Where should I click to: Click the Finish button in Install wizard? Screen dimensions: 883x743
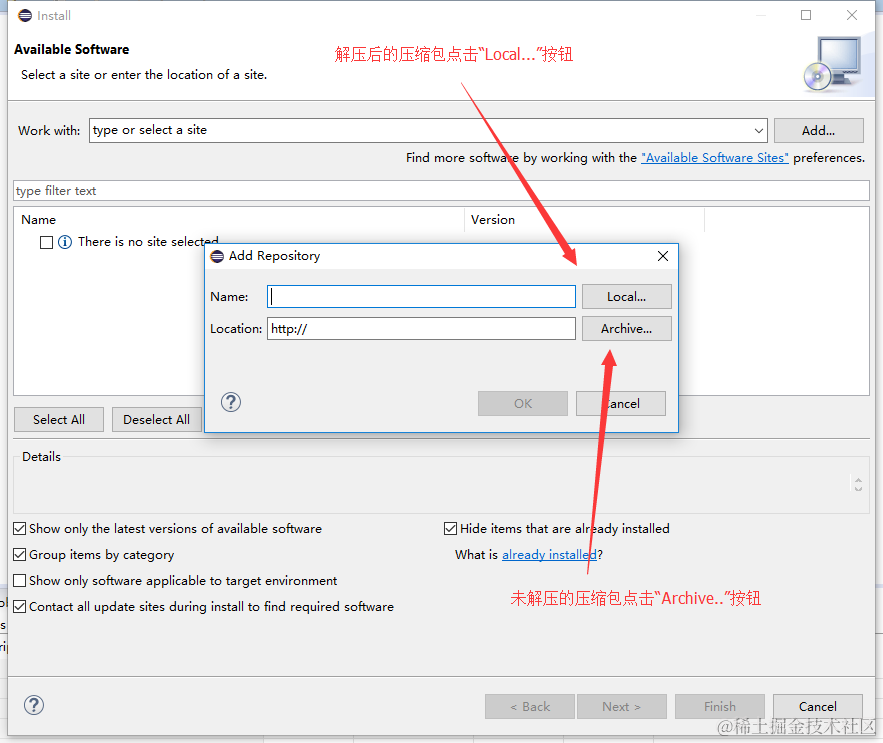[x=720, y=706]
